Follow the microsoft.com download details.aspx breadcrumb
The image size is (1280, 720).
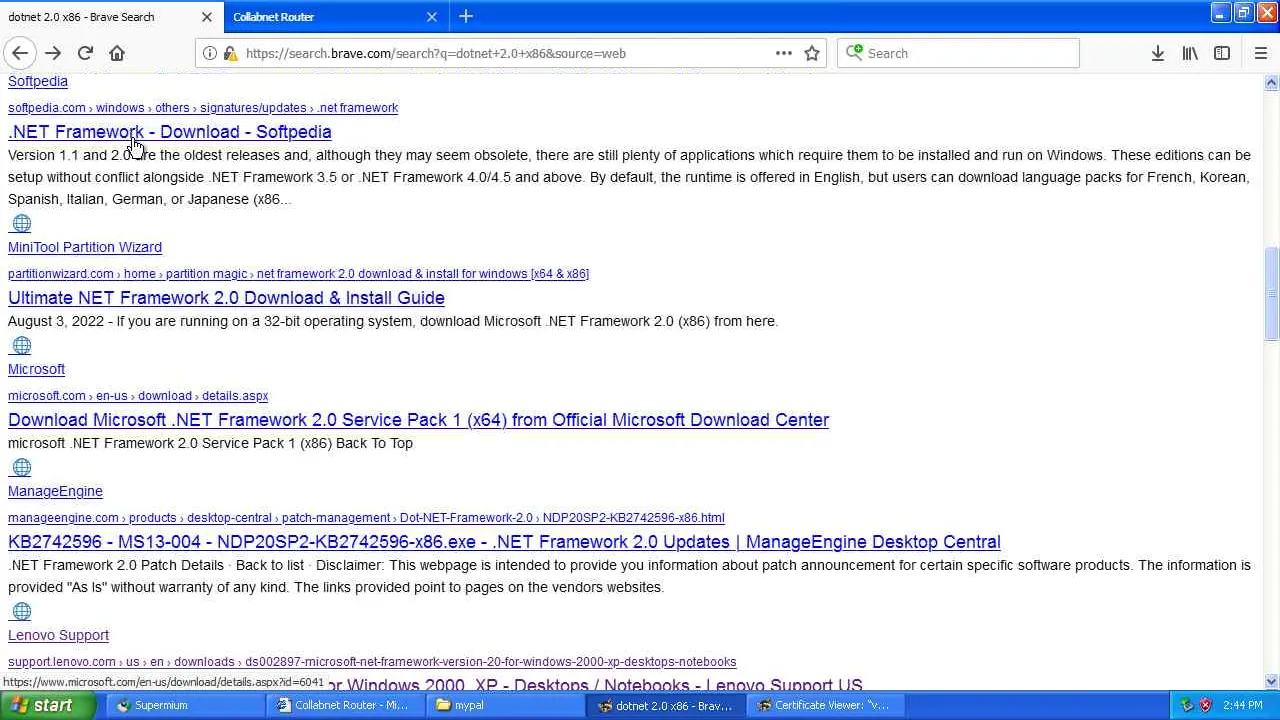[x=138, y=396]
